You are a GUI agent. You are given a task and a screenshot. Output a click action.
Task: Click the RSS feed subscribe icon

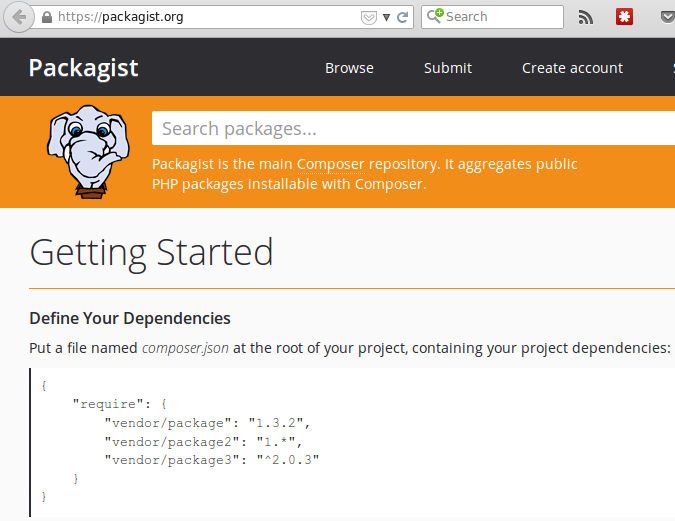pos(586,17)
